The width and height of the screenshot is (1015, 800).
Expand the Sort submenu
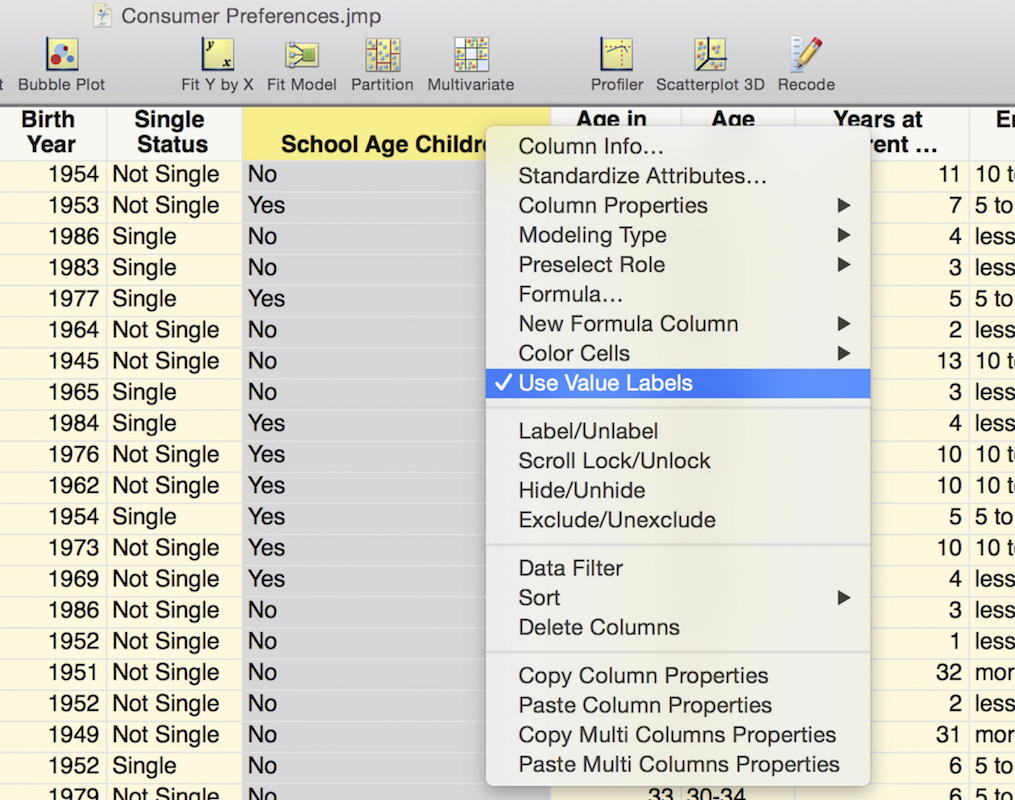539,598
